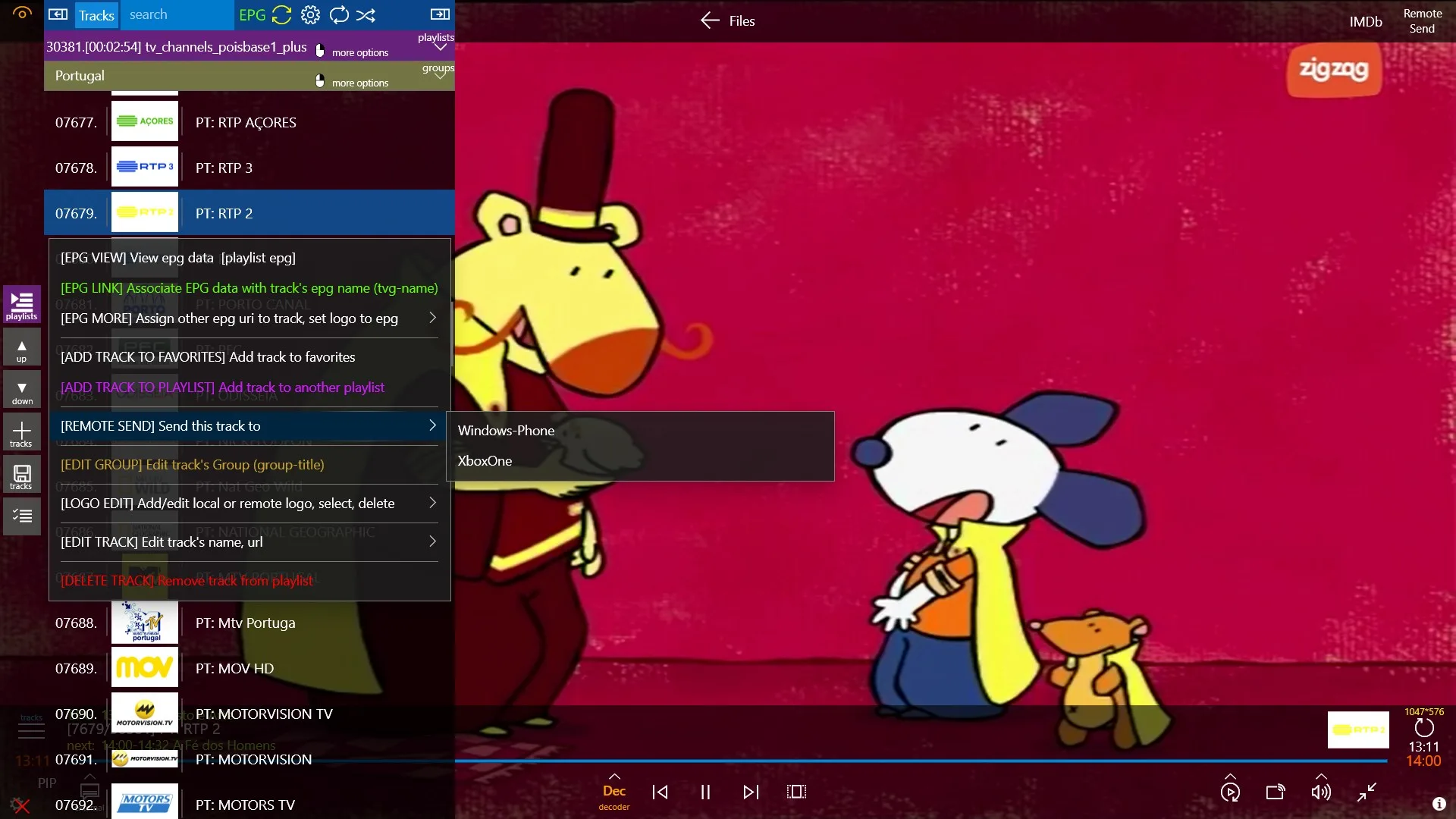1456x819 pixels.
Task: Click the refresh circle above the clock
Action: [x=1424, y=728]
